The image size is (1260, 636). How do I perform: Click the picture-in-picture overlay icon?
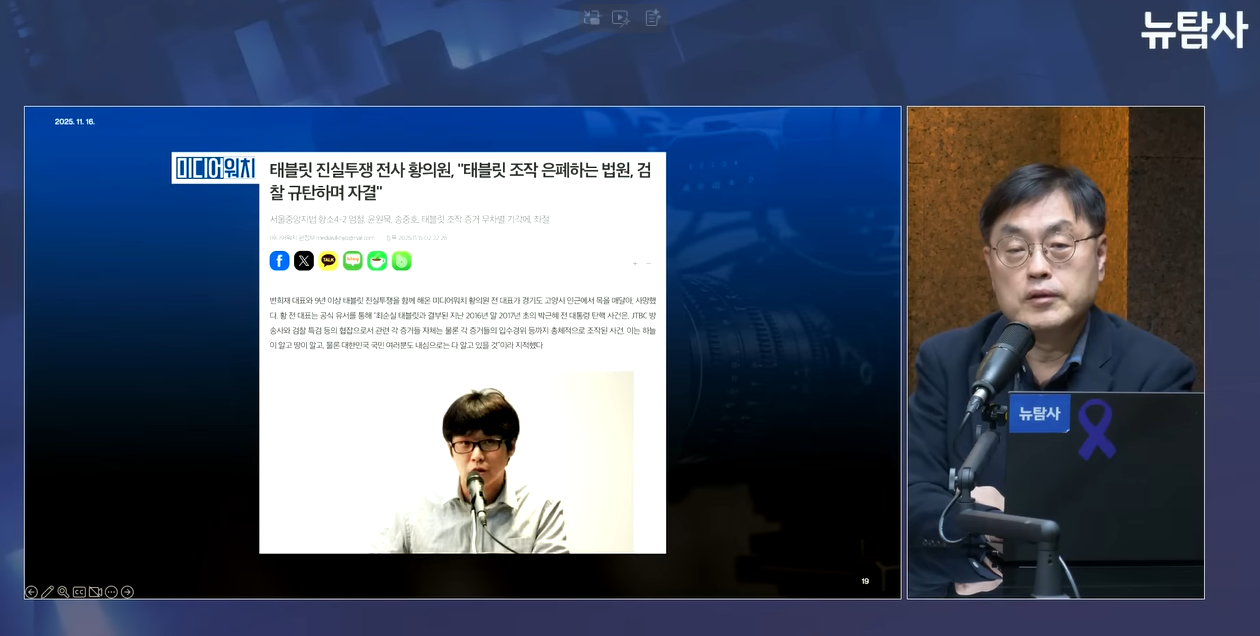click(591, 17)
